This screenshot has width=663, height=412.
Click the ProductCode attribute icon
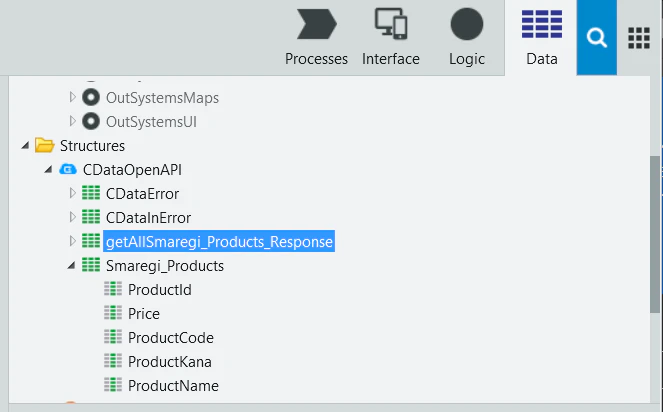pos(113,337)
